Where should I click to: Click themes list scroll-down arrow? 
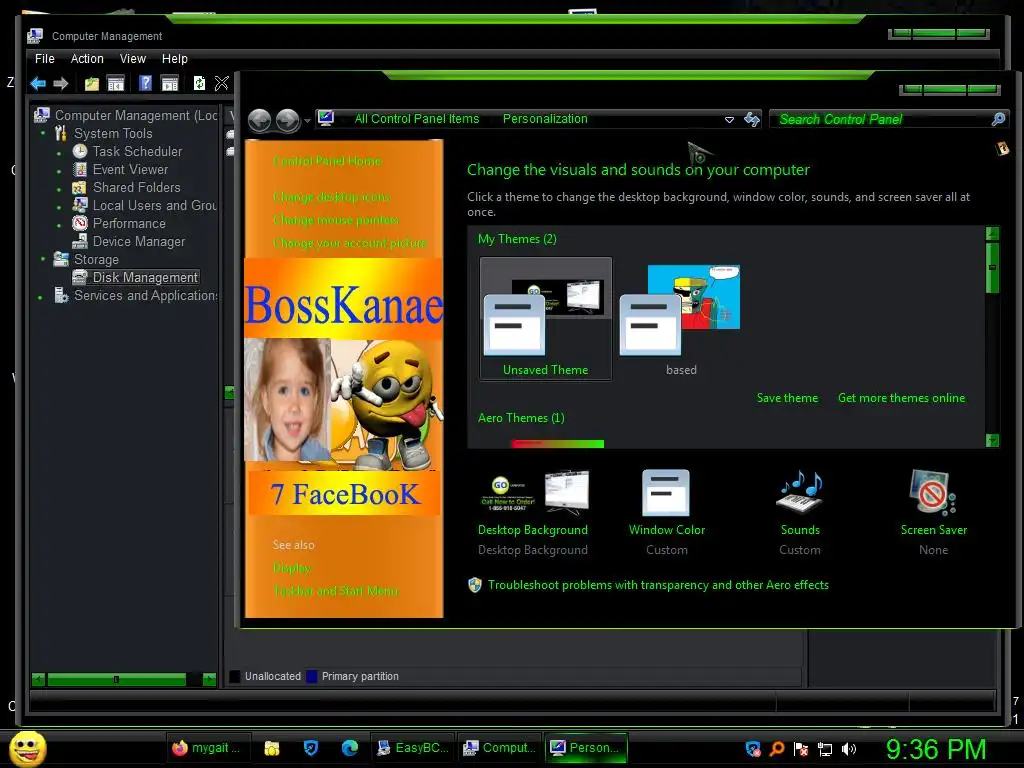(x=992, y=441)
